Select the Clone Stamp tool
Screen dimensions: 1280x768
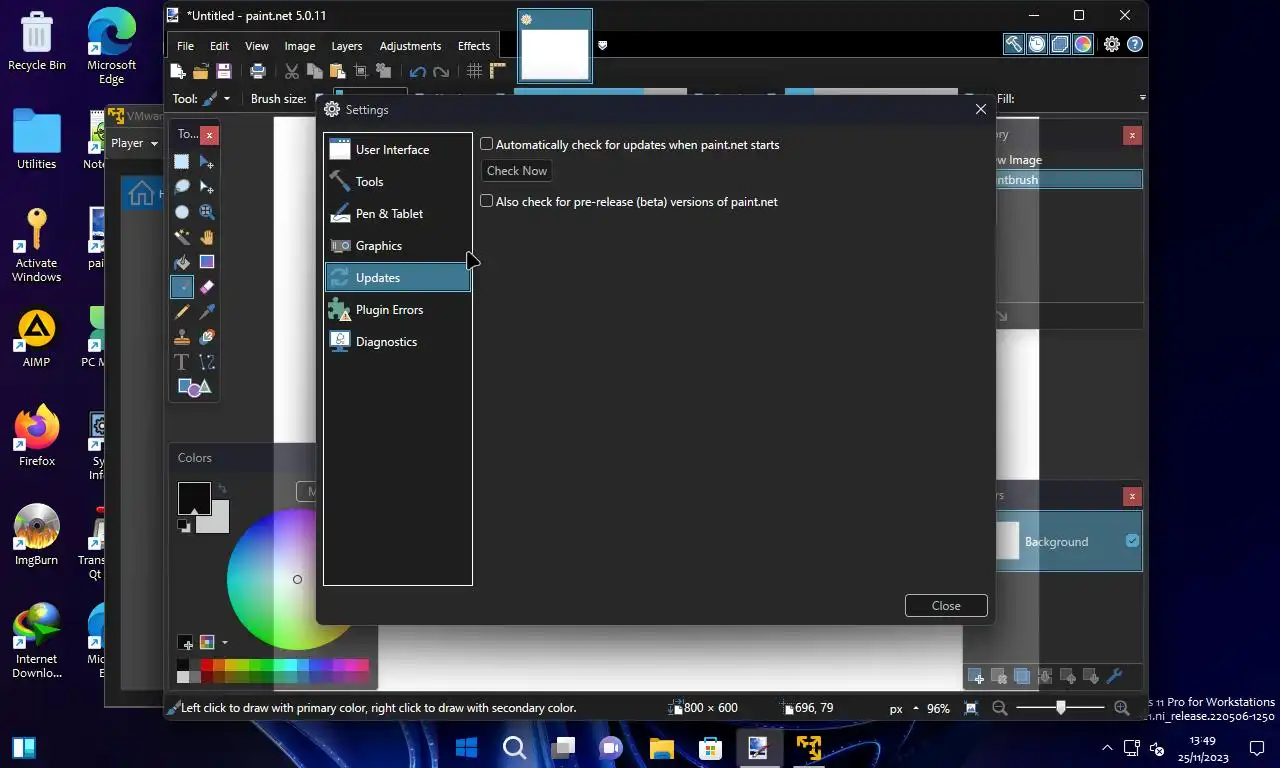coord(182,337)
